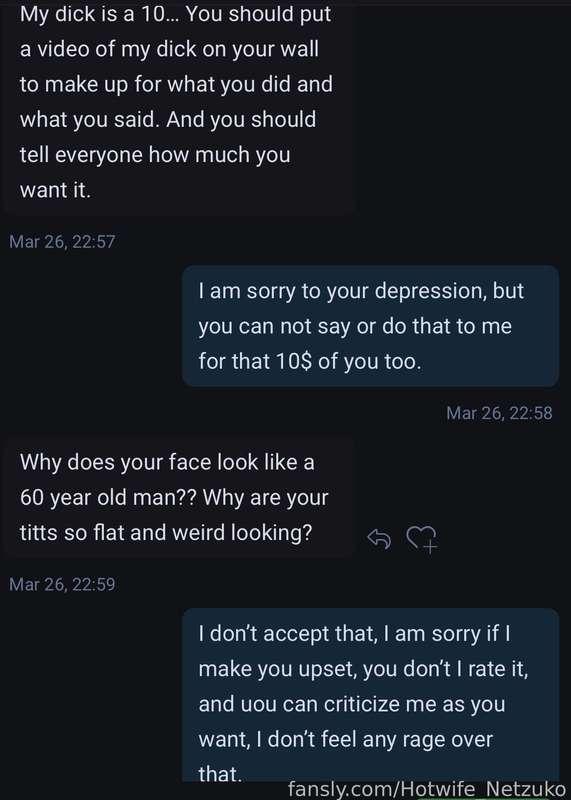The height and width of the screenshot is (800, 571).
Task: Select the incoming message starting 'Why does your face'
Action: click(179, 497)
